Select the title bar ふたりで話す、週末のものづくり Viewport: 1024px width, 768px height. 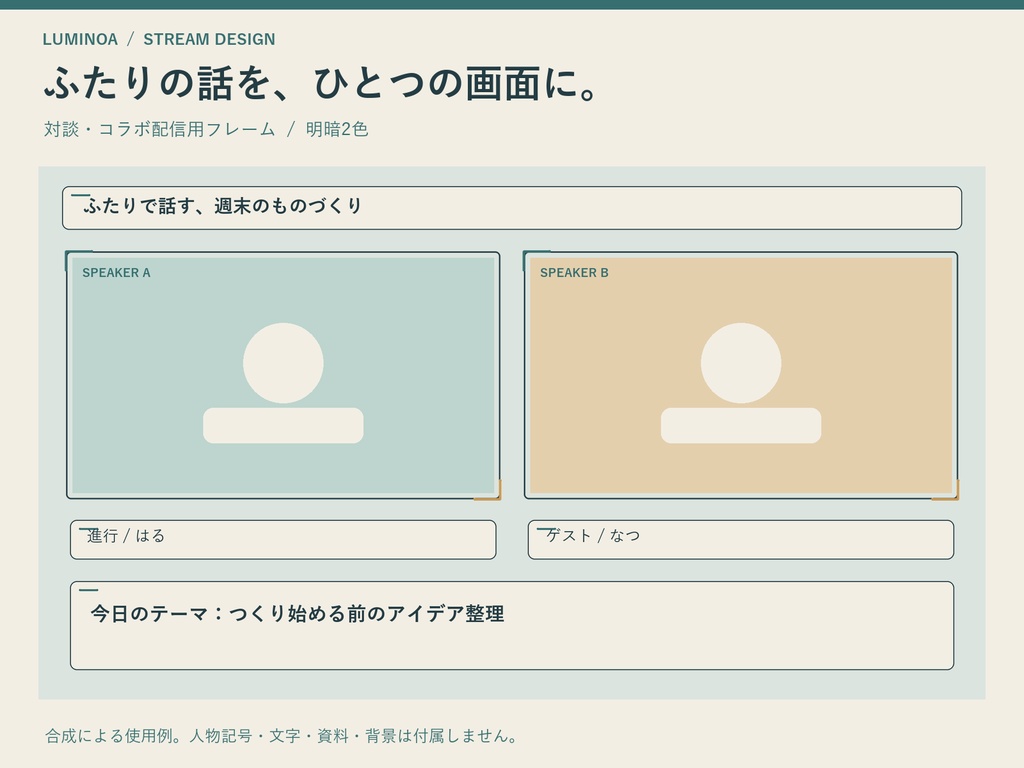click(x=512, y=208)
